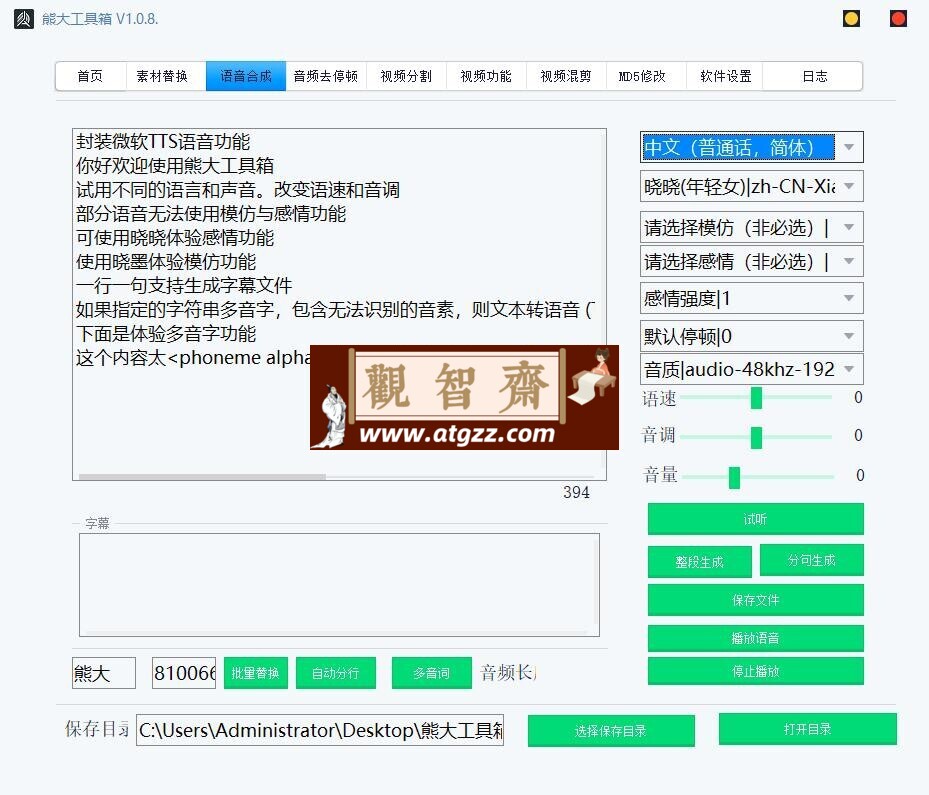Click the line 你好欢迎使用熊大工具箱
The width and height of the screenshot is (929, 795).
pyautogui.click(x=175, y=166)
